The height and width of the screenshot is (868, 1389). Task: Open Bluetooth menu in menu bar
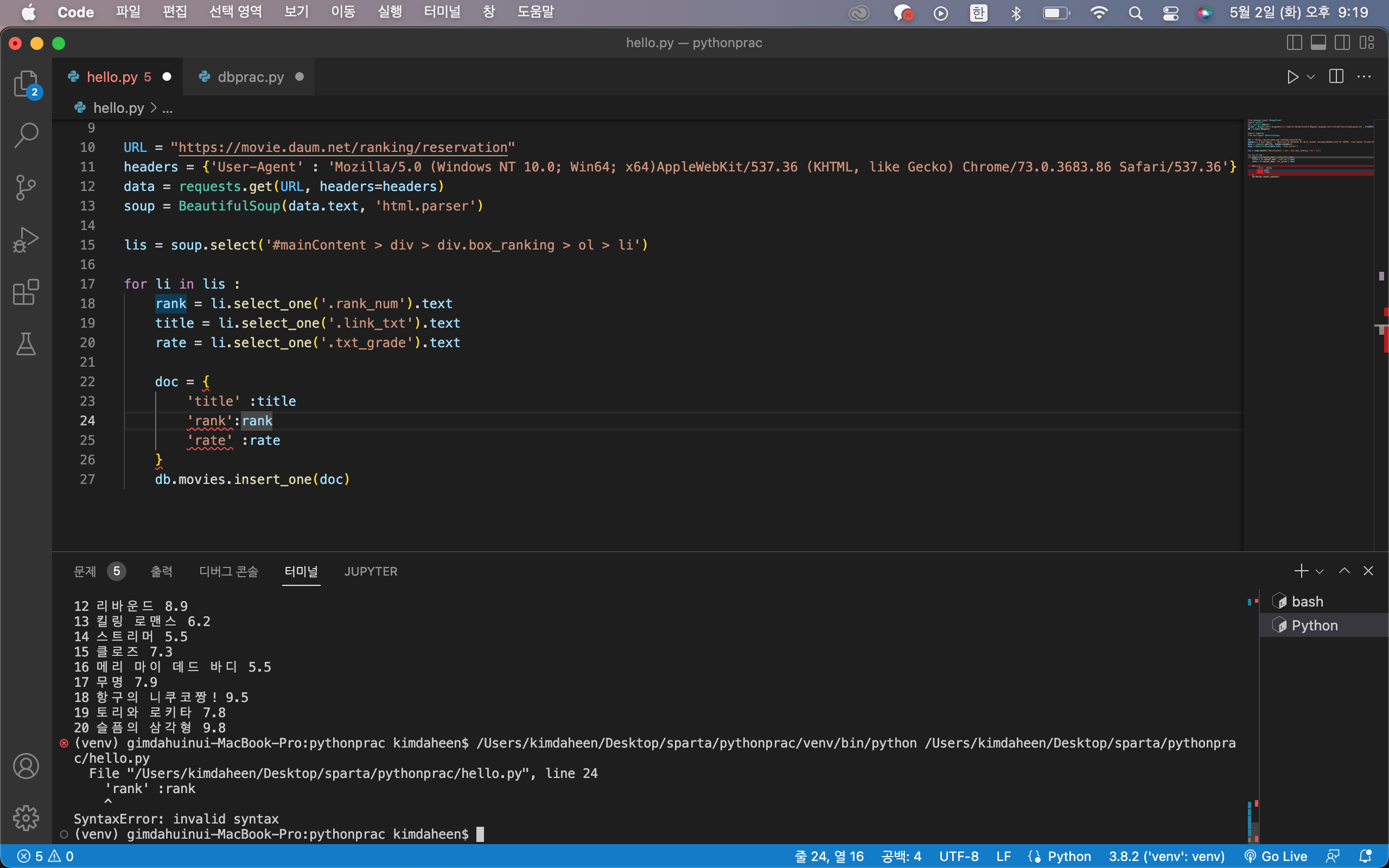(x=1016, y=12)
